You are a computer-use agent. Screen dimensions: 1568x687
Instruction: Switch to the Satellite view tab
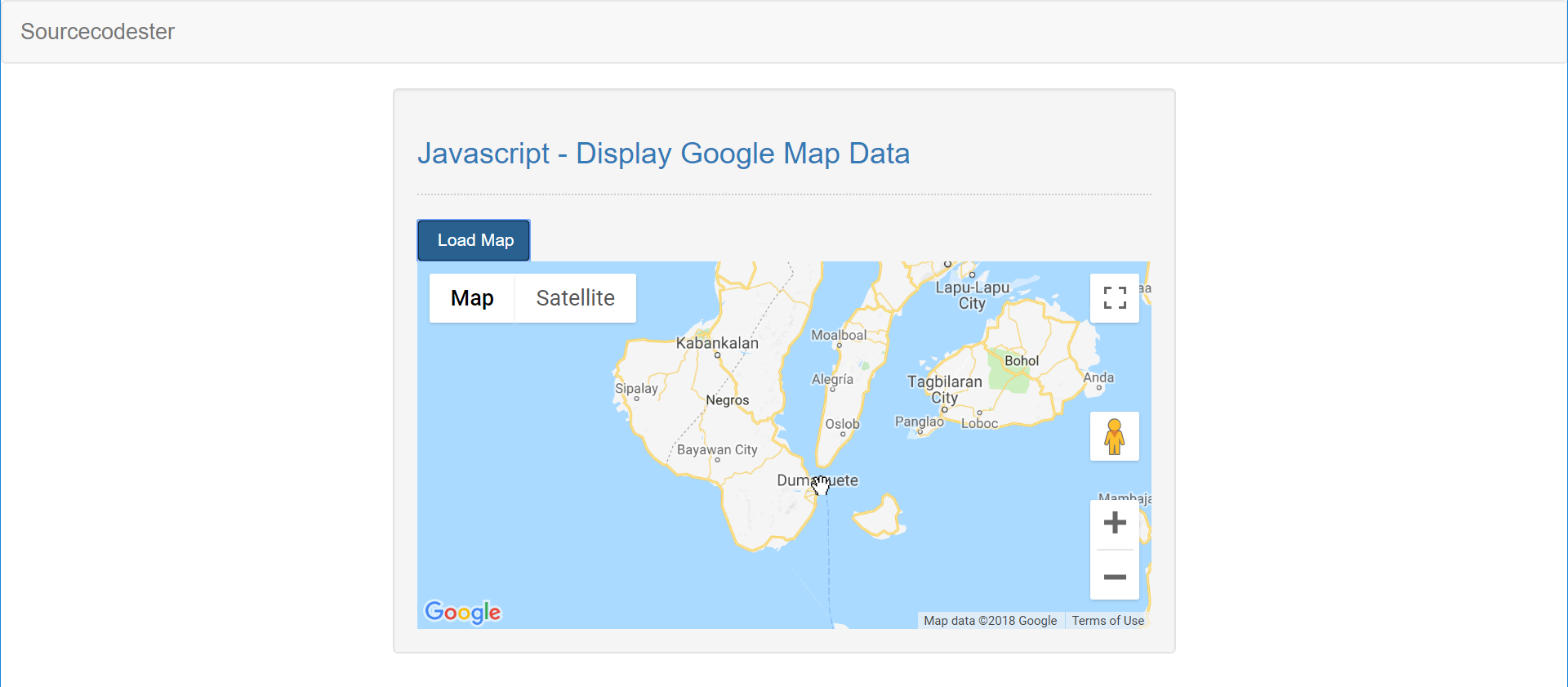pyautogui.click(x=576, y=298)
